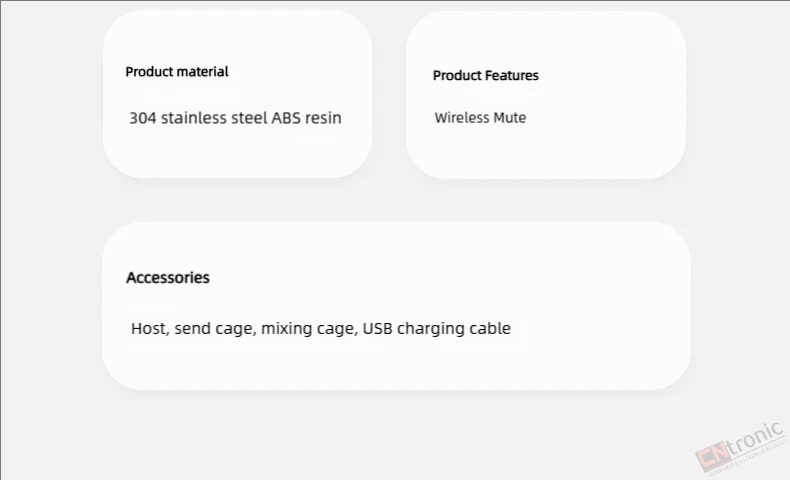
Task: Click the word 'Host' in accessories
Action: [150, 328]
